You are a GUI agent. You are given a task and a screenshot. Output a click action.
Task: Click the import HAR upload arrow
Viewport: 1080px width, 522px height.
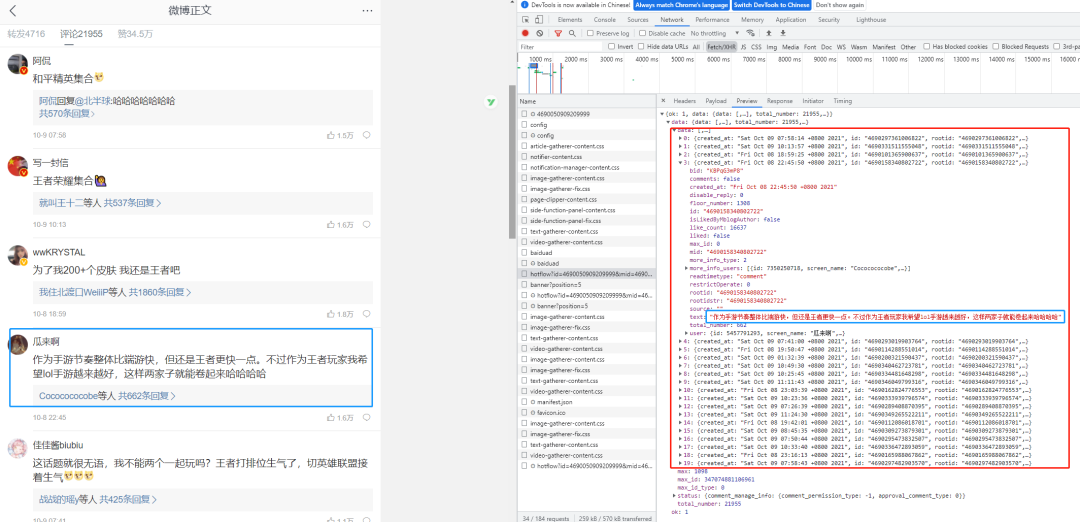[x=769, y=33]
